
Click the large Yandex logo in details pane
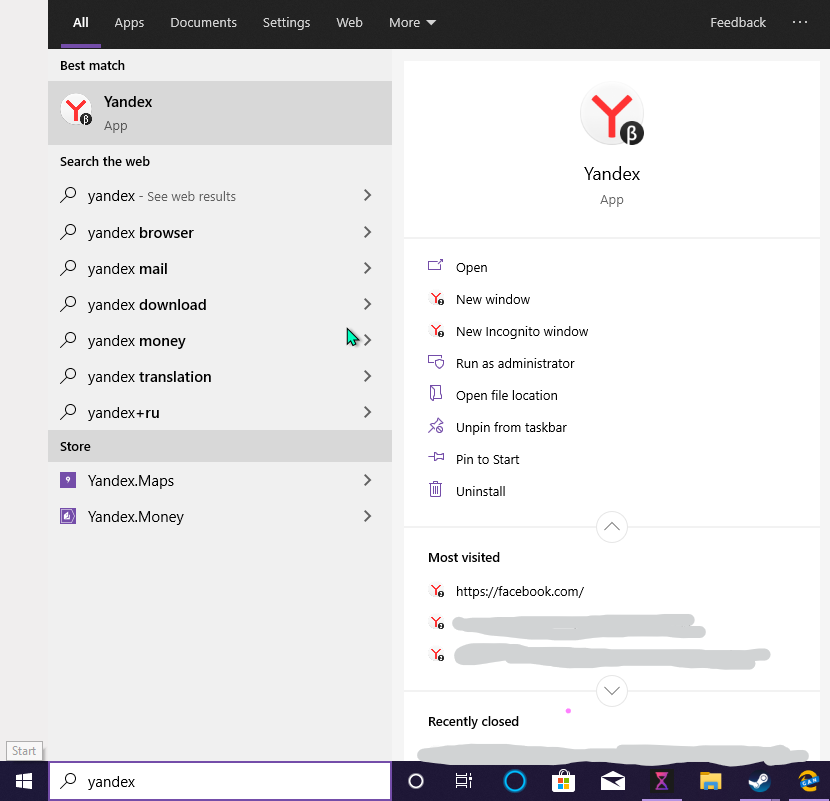pyautogui.click(x=612, y=114)
